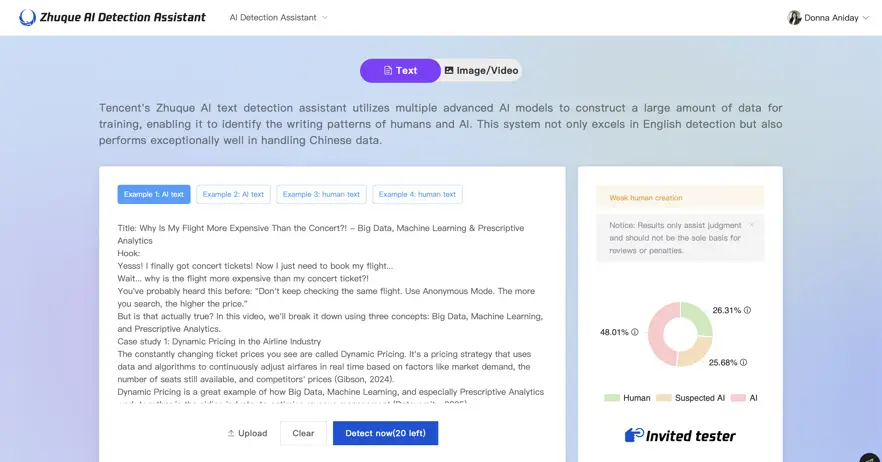Click the pointing-hand icon beside Invited tester
Image resolution: width=882 pixels, height=462 pixels.
click(x=634, y=435)
